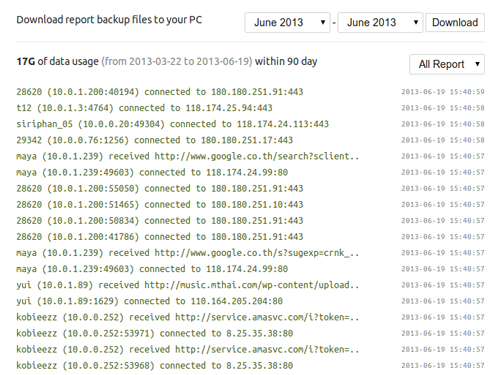Click the 29342 connected to 180.180.251.17:443 entry

(x=155, y=140)
